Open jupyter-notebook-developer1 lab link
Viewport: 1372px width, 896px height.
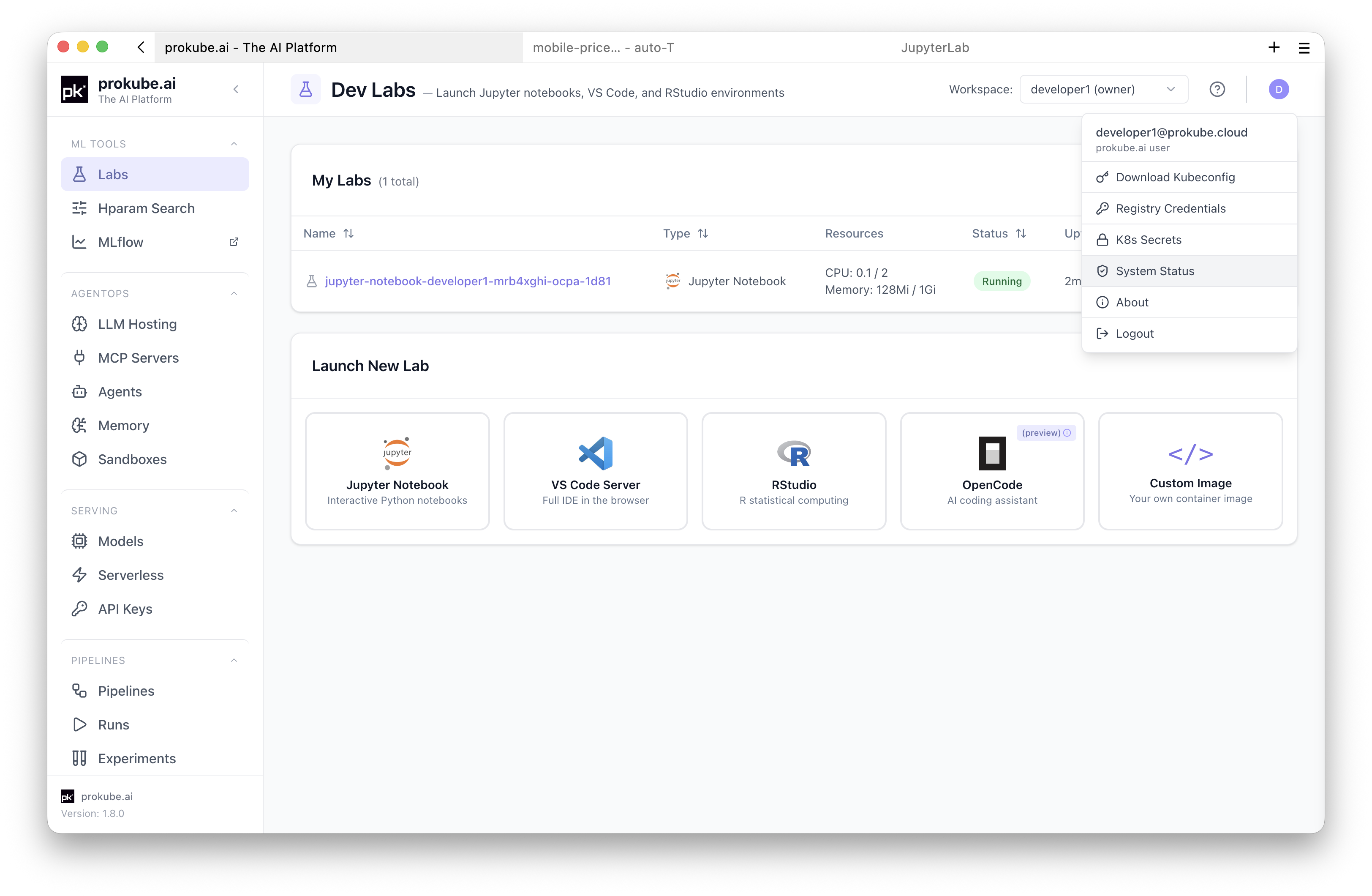[468, 281]
